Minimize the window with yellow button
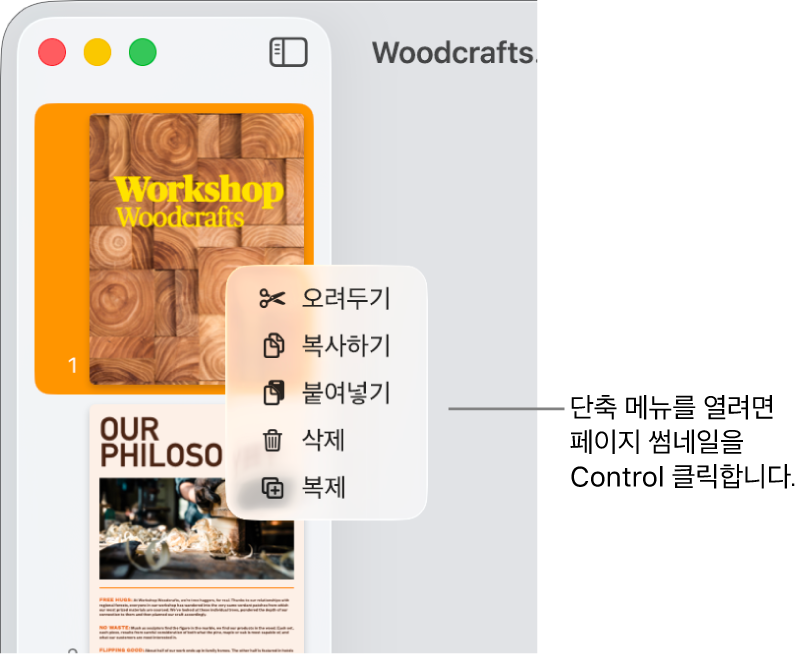 (x=97, y=52)
